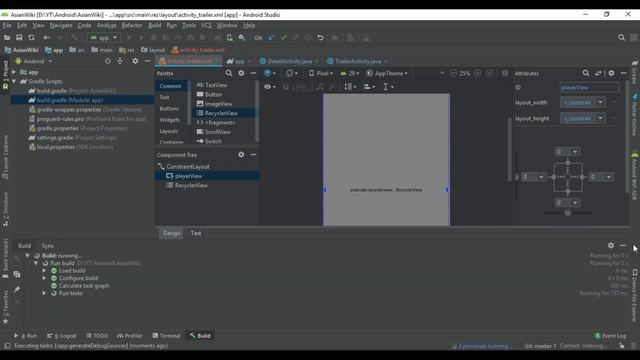
Task: Open the layout_height dropdown arrow
Action: point(600,118)
